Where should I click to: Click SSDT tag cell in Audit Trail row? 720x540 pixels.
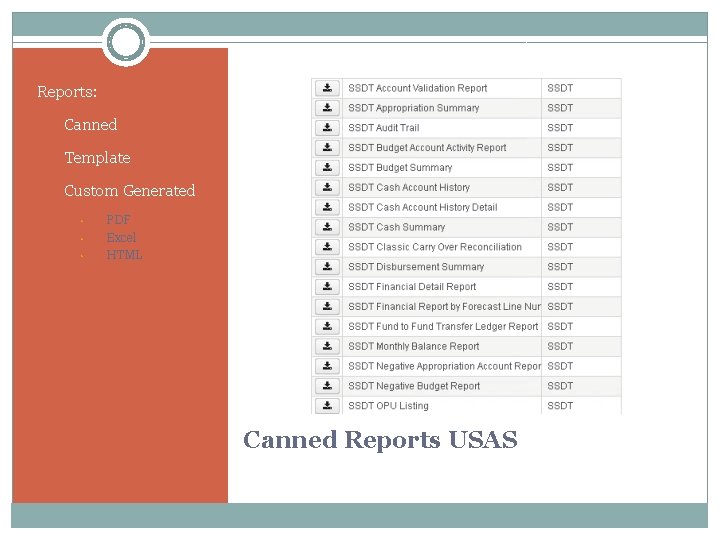pos(581,128)
